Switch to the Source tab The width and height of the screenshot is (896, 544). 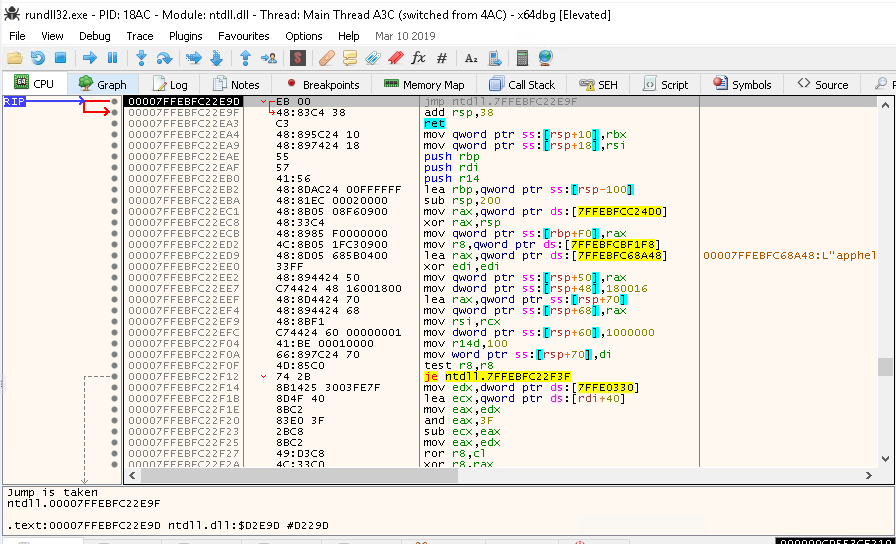[x=822, y=85]
